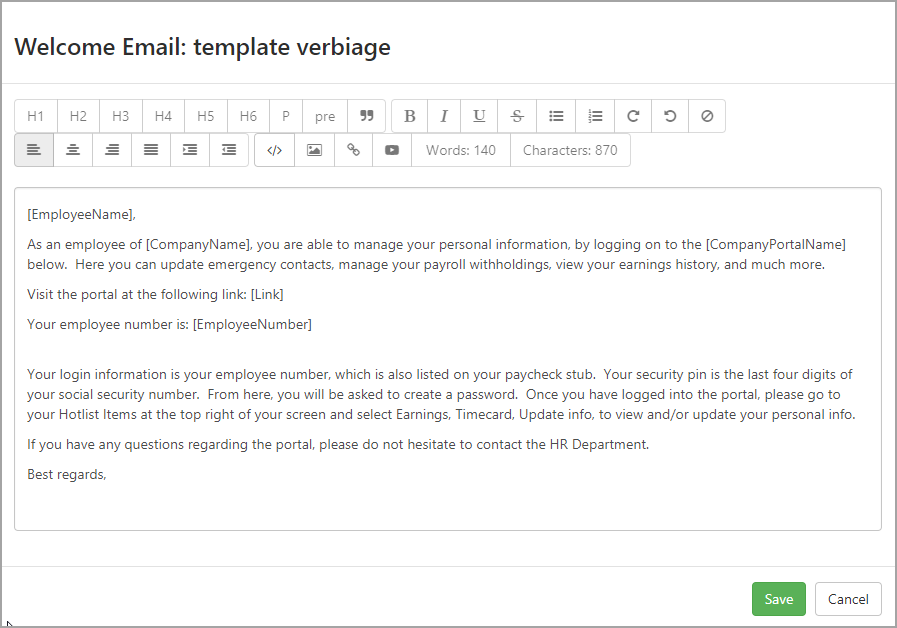
Task: Insert a blockquote
Action: coord(367,116)
